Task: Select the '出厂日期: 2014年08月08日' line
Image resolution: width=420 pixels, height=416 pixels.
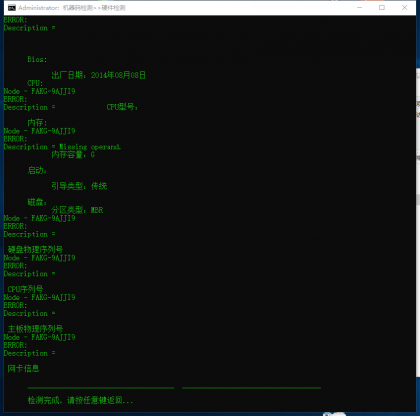Action: click(98, 75)
